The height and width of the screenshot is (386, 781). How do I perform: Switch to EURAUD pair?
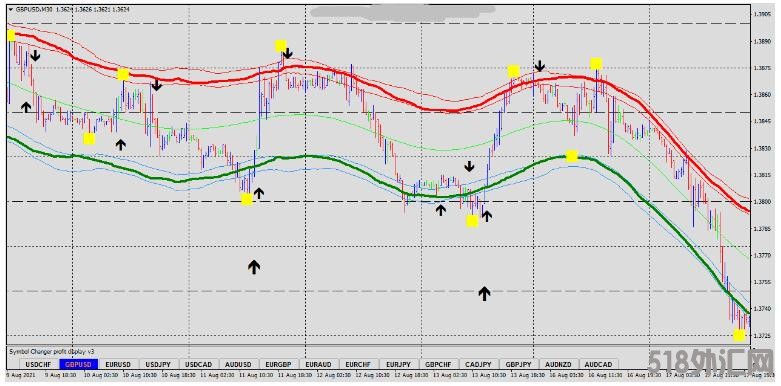click(318, 364)
